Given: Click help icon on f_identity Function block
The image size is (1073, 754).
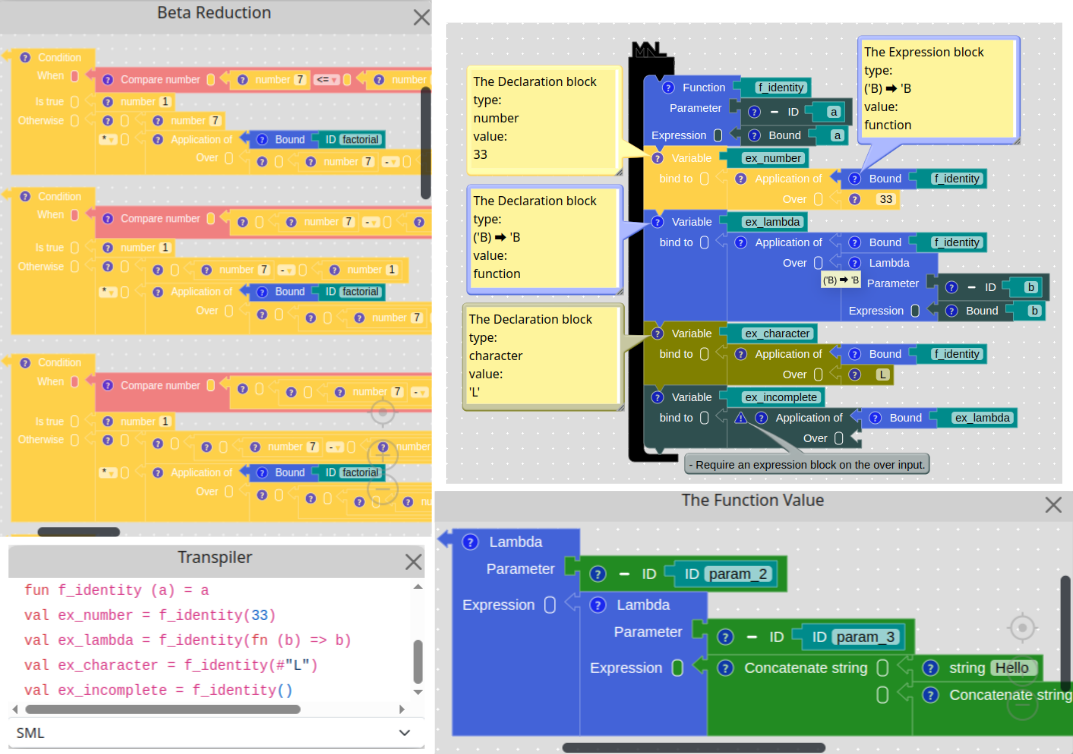Looking at the screenshot, I should pos(662,88).
